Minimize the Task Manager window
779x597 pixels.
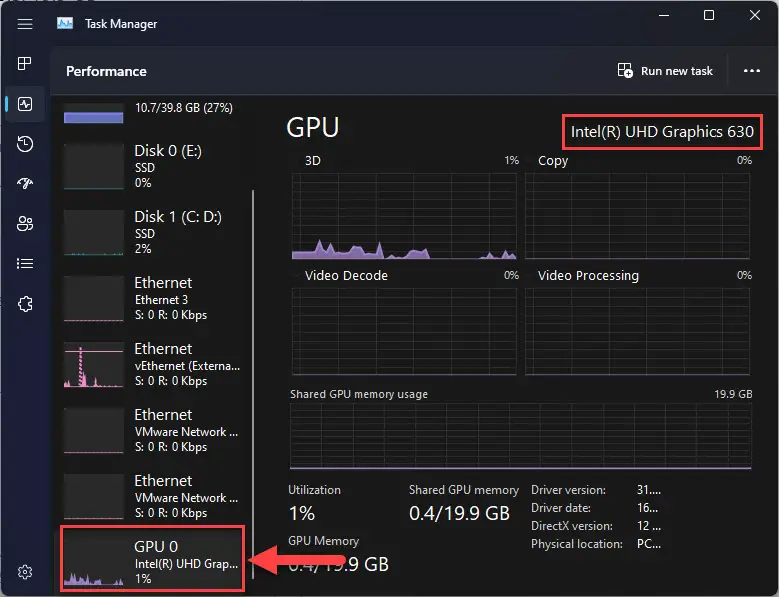pos(664,15)
